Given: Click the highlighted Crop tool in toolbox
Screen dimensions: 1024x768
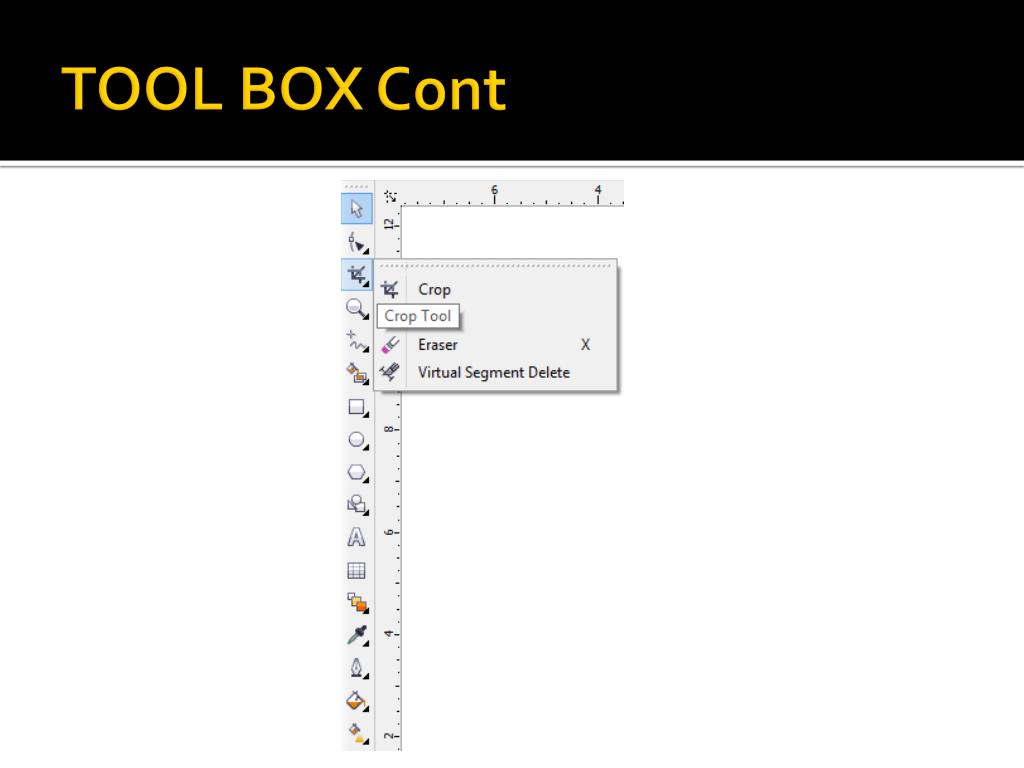Looking at the screenshot, I should coord(357,275).
